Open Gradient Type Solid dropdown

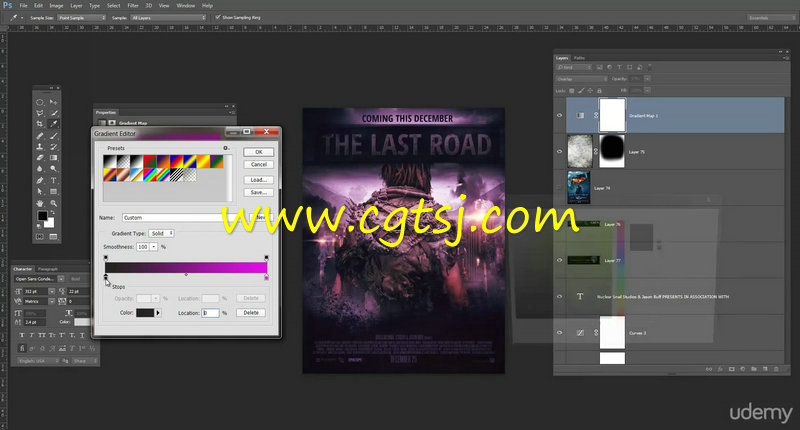click(162, 233)
